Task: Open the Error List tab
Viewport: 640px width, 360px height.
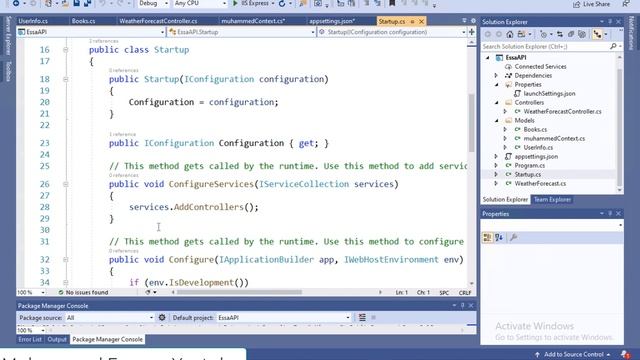Action: tap(30, 339)
